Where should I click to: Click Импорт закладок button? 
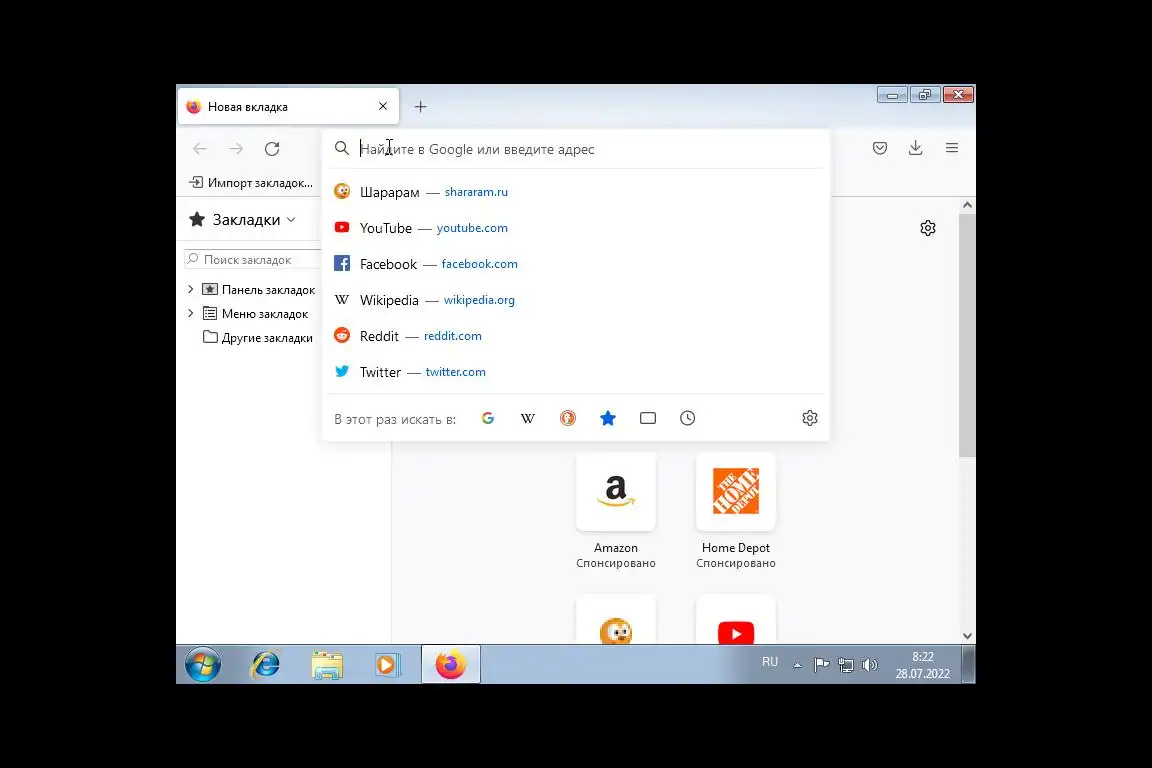click(251, 182)
